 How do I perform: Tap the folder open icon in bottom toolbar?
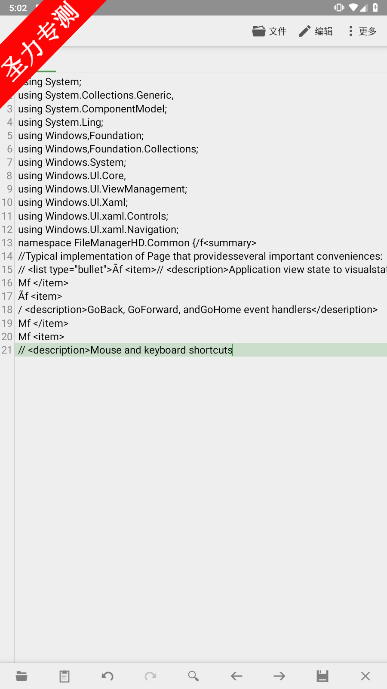pyautogui.click(x=22, y=676)
